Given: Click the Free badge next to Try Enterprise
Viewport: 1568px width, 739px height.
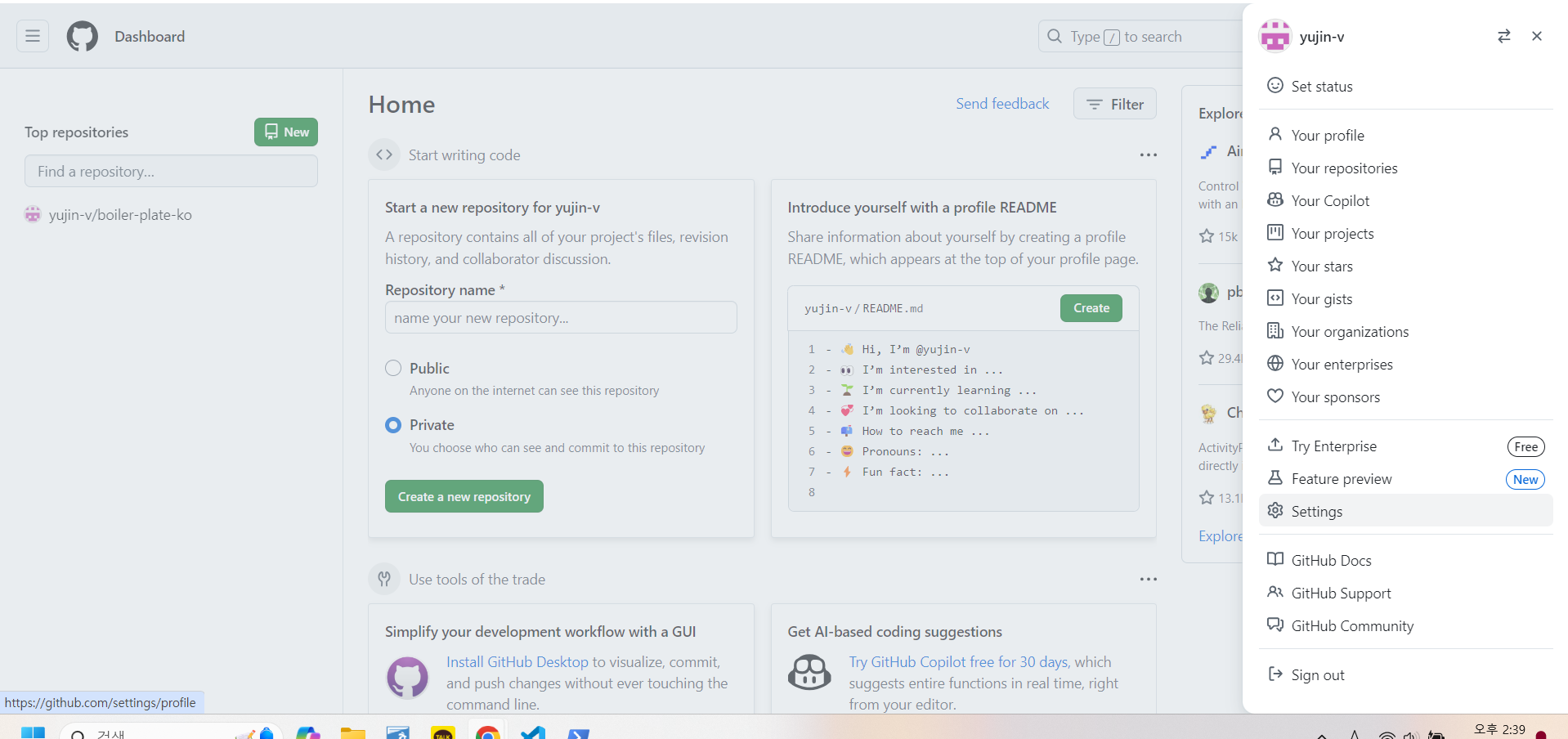Looking at the screenshot, I should click(1525, 446).
